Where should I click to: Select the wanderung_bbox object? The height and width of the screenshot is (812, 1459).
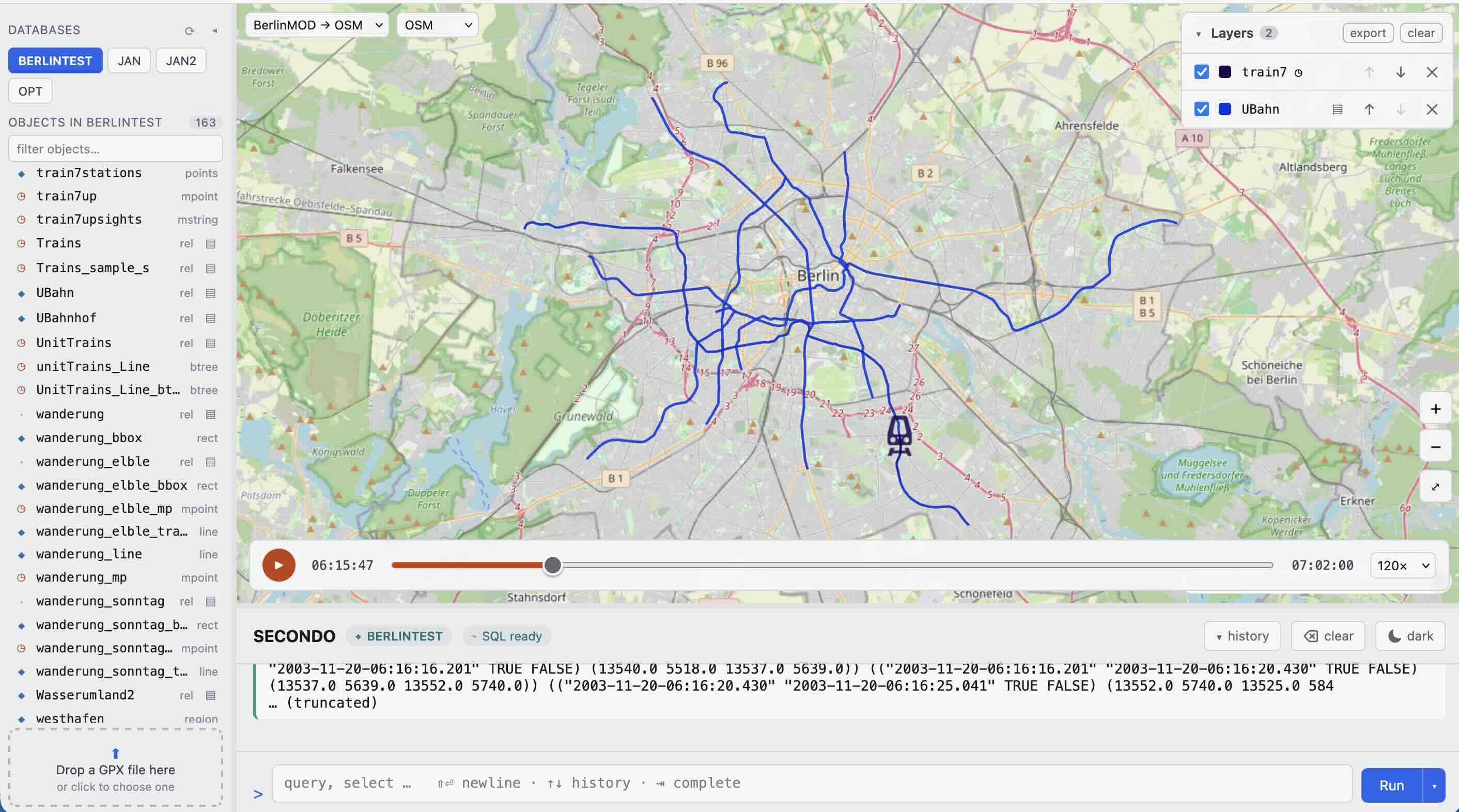(116, 438)
